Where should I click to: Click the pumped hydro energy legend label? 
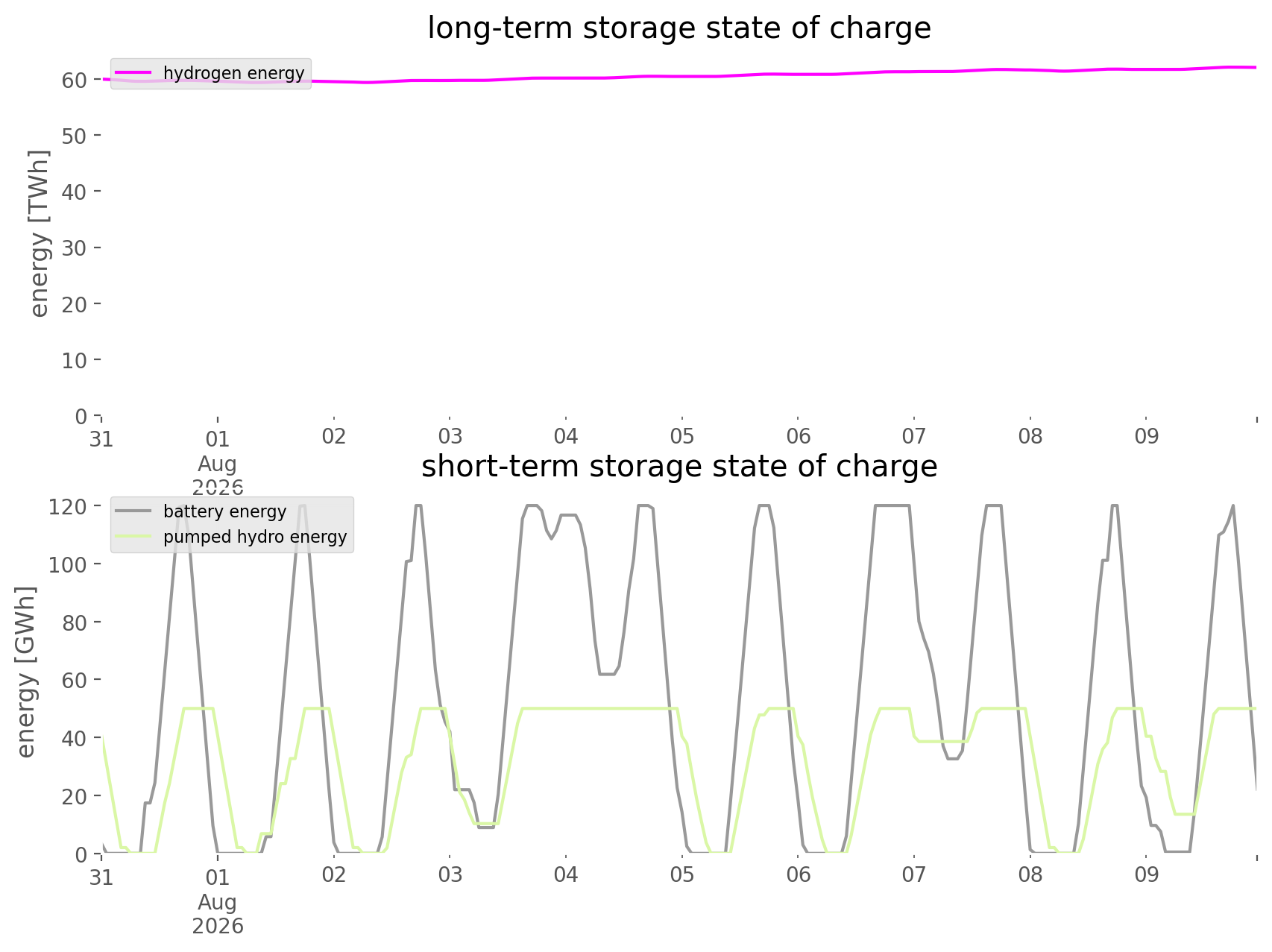[255, 537]
